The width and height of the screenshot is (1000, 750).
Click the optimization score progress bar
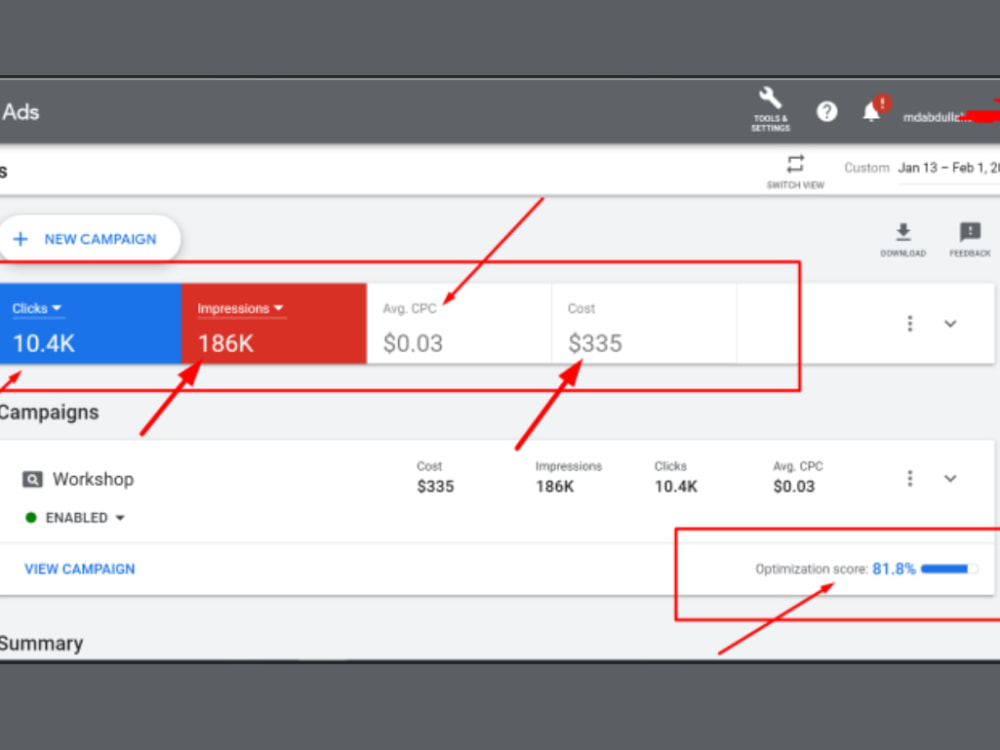pyautogui.click(x=949, y=569)
